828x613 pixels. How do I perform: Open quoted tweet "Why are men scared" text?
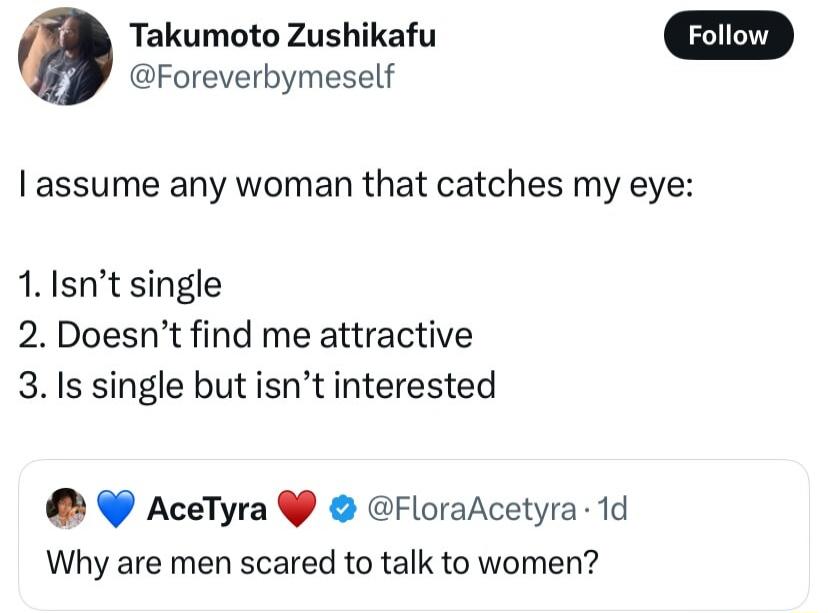tap(322, 563)
